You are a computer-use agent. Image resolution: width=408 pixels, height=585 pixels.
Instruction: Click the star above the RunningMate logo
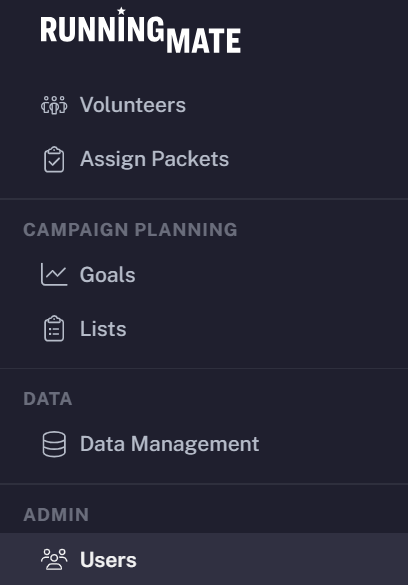coord(121,11)
